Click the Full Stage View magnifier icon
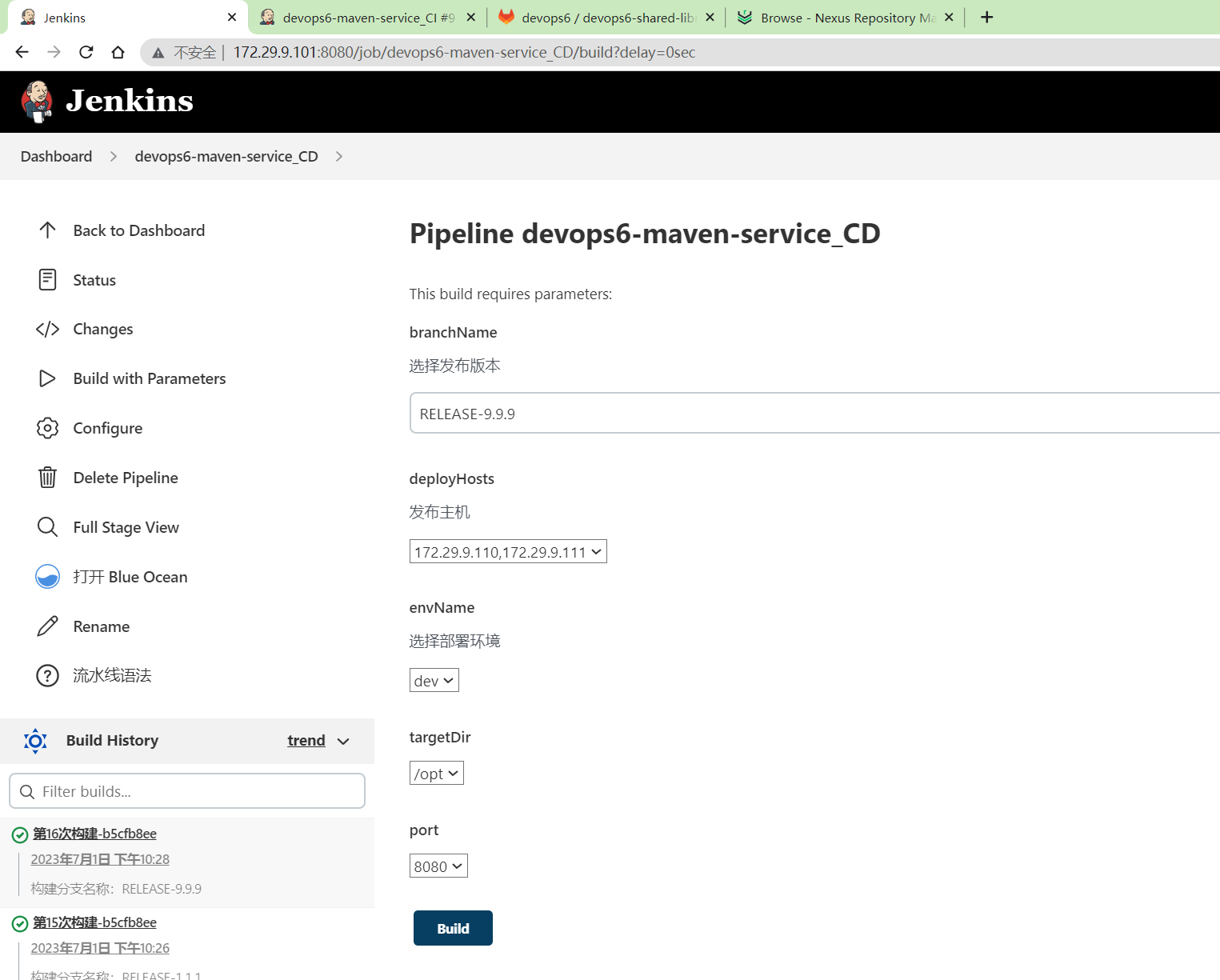This screenshot has height=980, width=1220. click(47, 527)
